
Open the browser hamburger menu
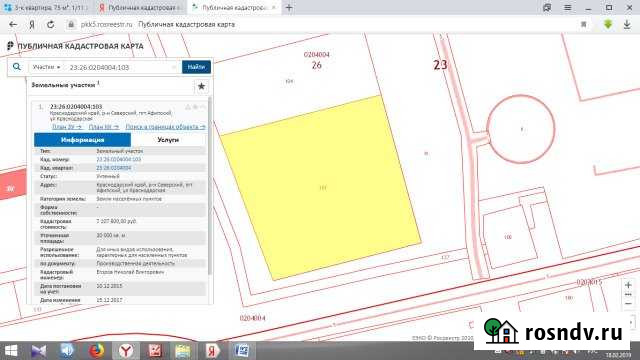click(x=567, y=7)
